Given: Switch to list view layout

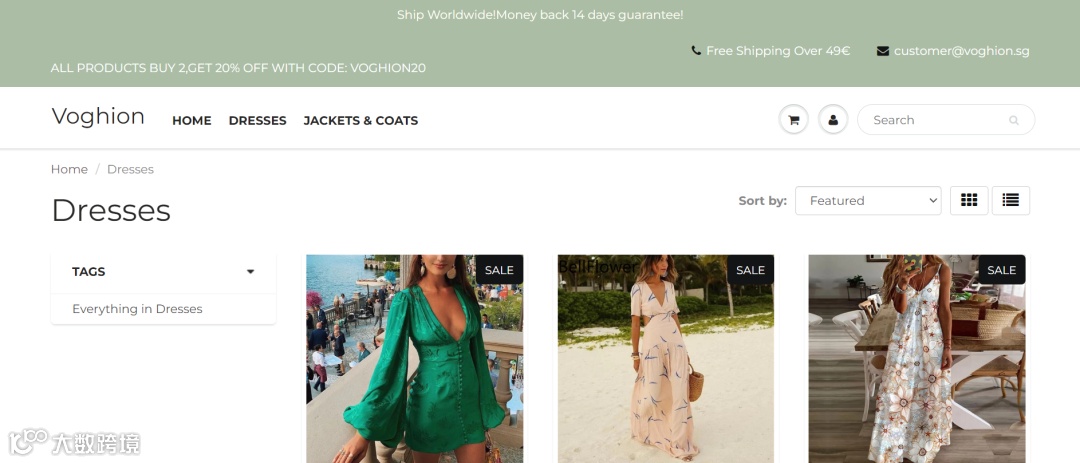Looking at the screenshot, I should [1010, 200].
